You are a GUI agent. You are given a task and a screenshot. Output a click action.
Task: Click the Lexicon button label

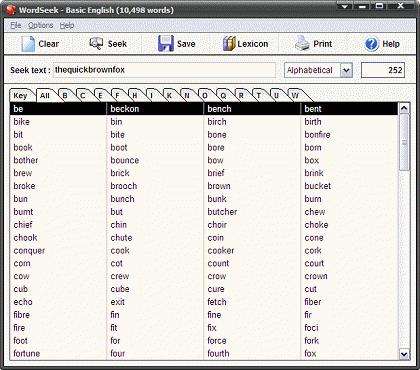253,44
